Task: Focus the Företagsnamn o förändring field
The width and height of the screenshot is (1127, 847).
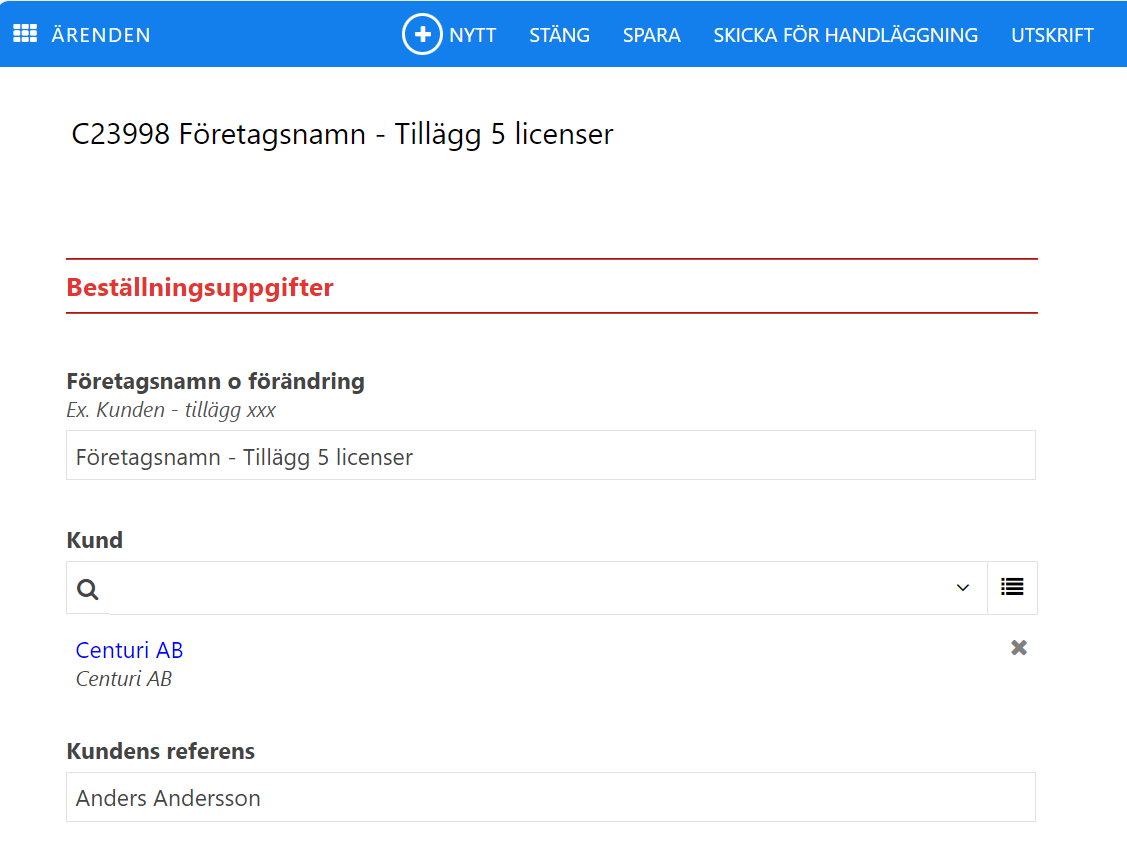Action: 551,456
